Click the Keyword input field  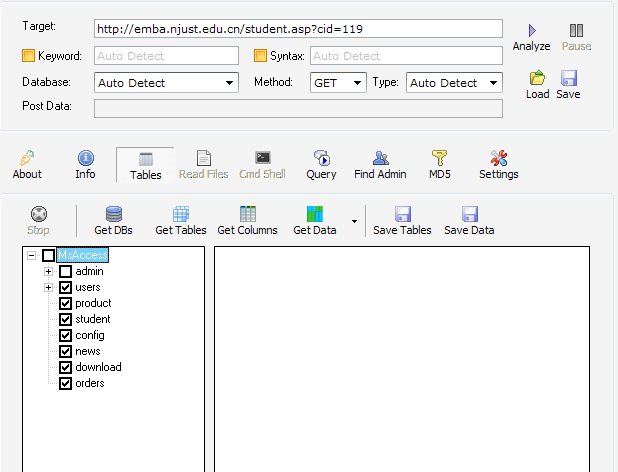166,56
